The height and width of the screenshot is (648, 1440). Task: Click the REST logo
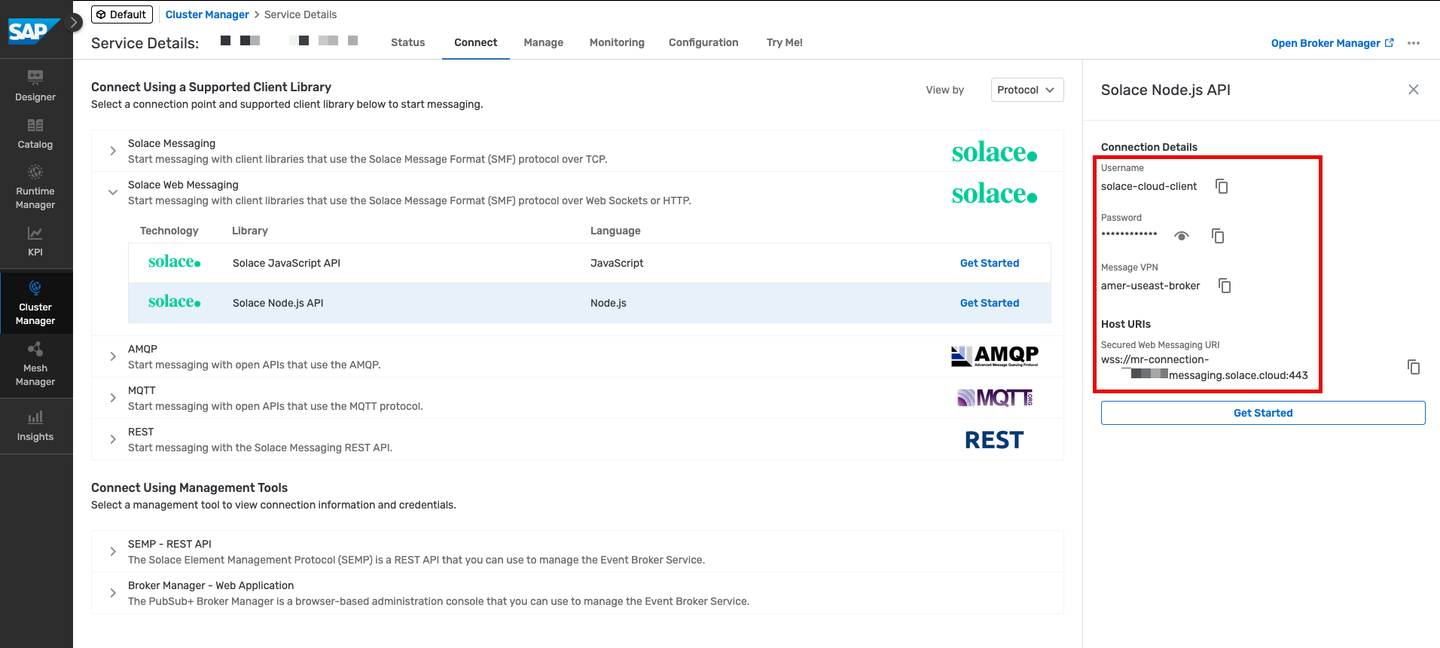click(x=994, y=440)
